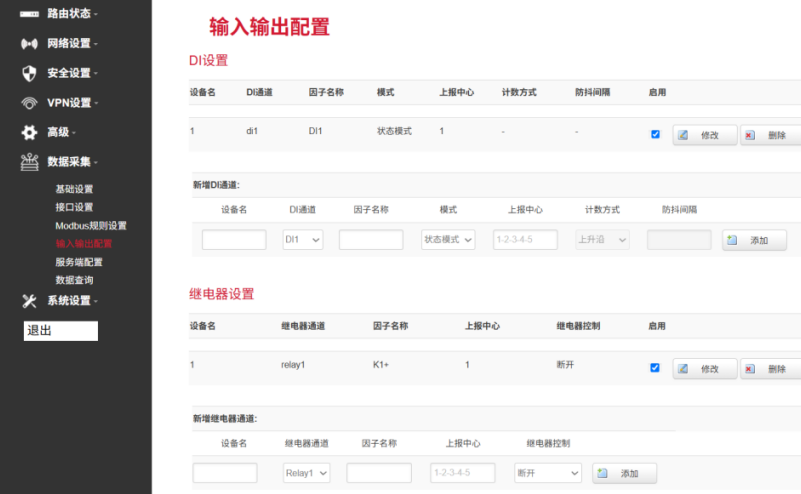The height and width of the screenshot is (494, 801).
Task: Open 数据查询 submenu item
Action: pos(74,280)
